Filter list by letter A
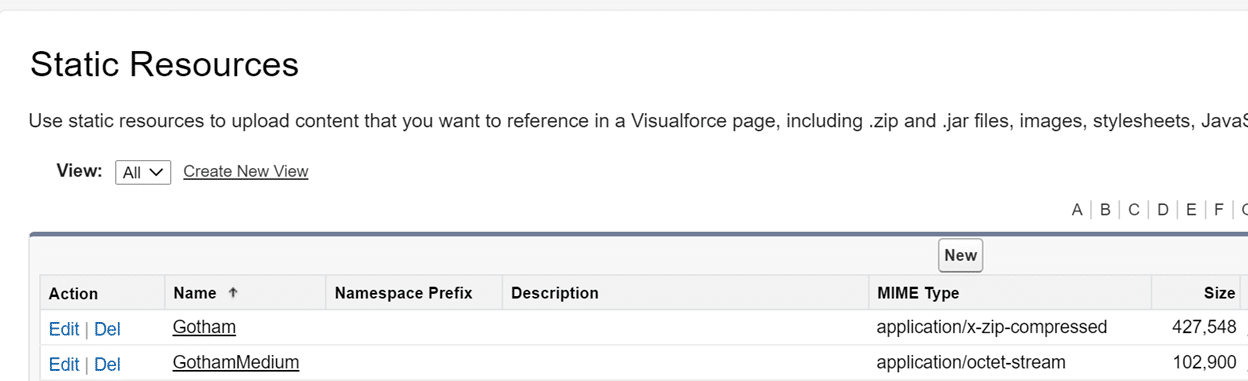This screenshot has width=1248, height=381. coord(1077,209)
